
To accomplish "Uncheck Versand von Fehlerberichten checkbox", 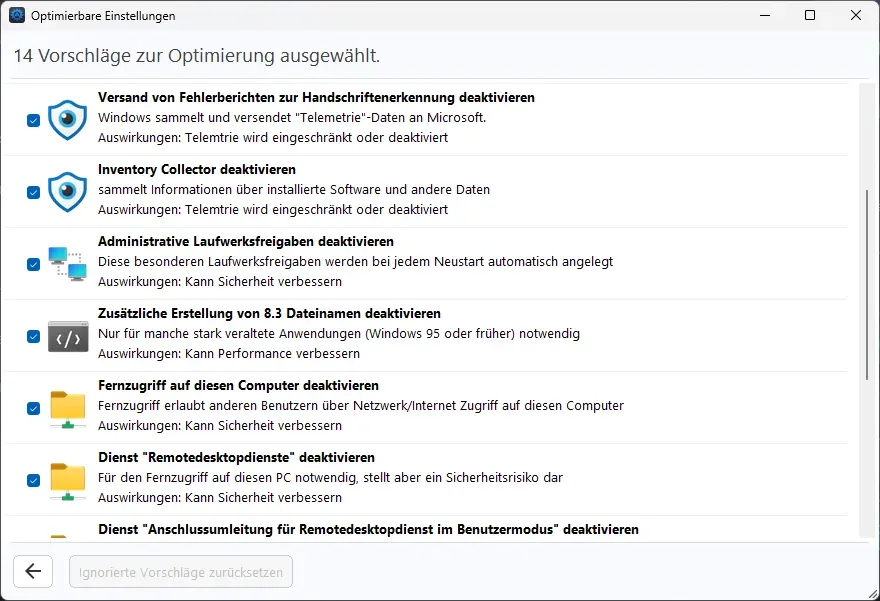I will coord(34,120).
